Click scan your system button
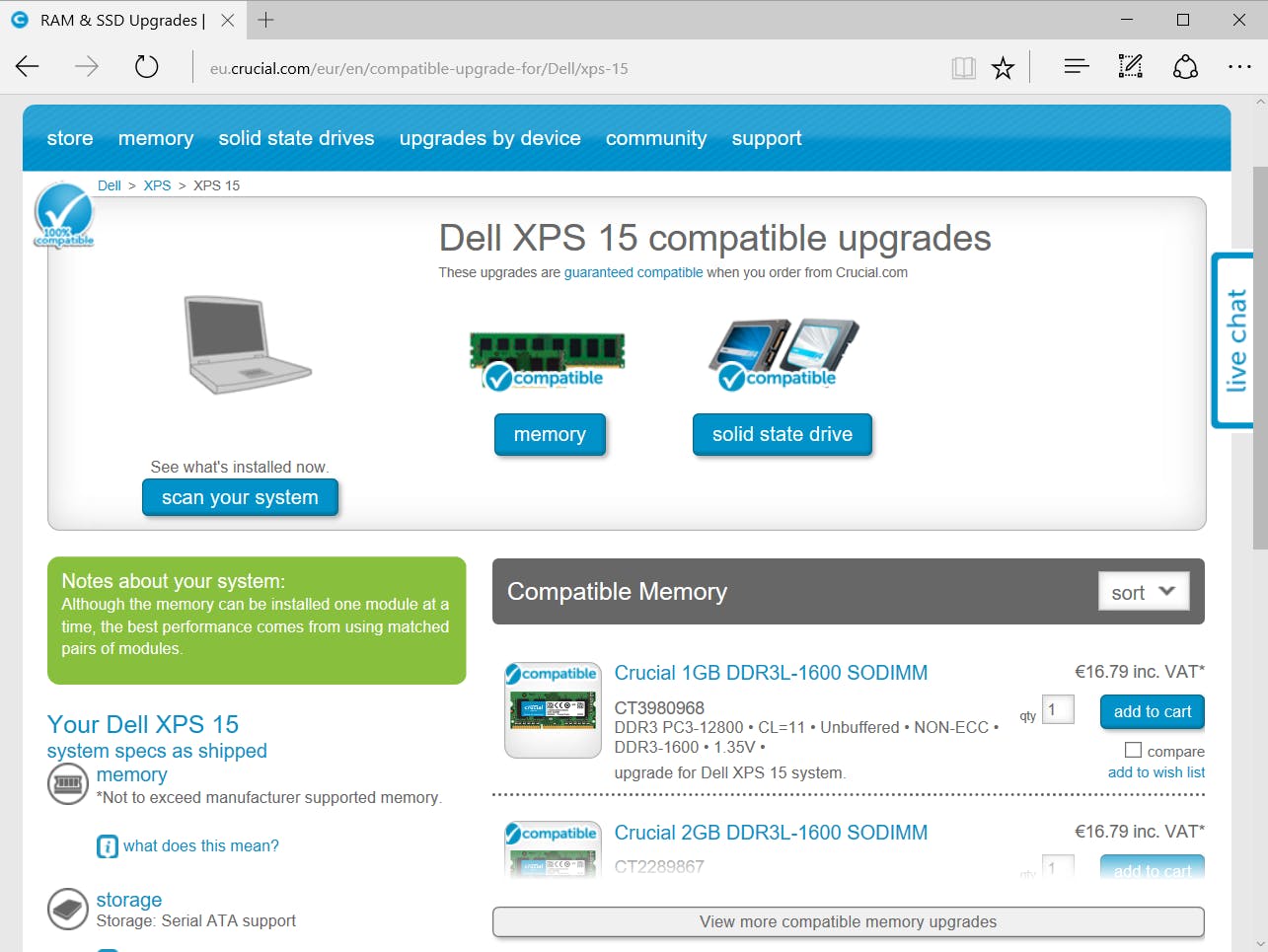This screenshot has height=952, width=1268. [x=240, y=497]
